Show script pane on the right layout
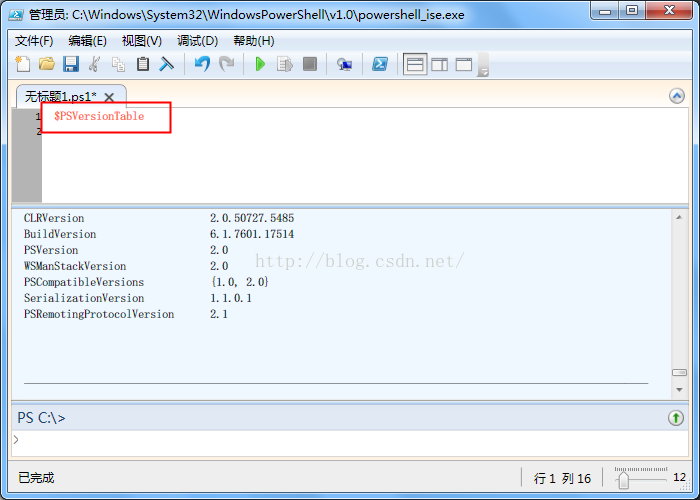Image resolution: width=700 pixels, height=500 pixels. [x=440, y=64]
